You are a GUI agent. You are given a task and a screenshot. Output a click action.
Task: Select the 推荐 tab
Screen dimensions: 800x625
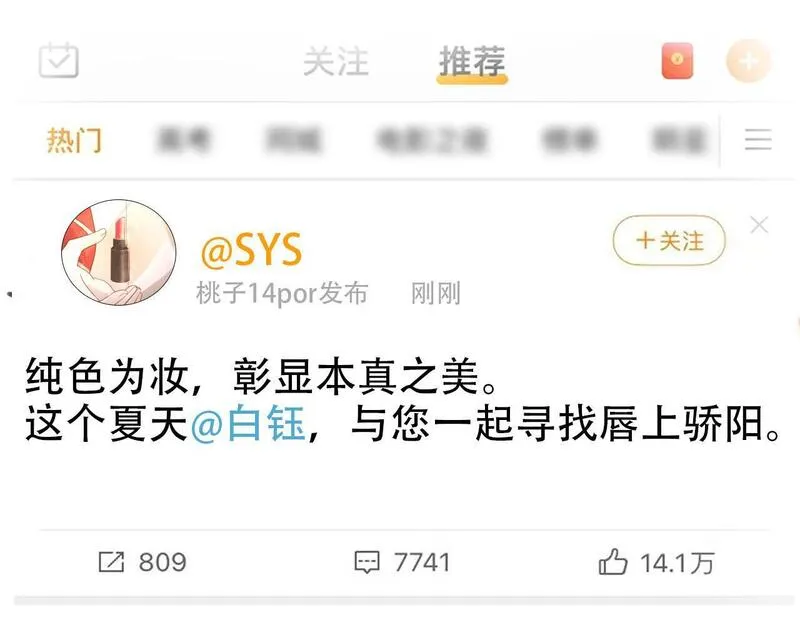coord(472,62)
